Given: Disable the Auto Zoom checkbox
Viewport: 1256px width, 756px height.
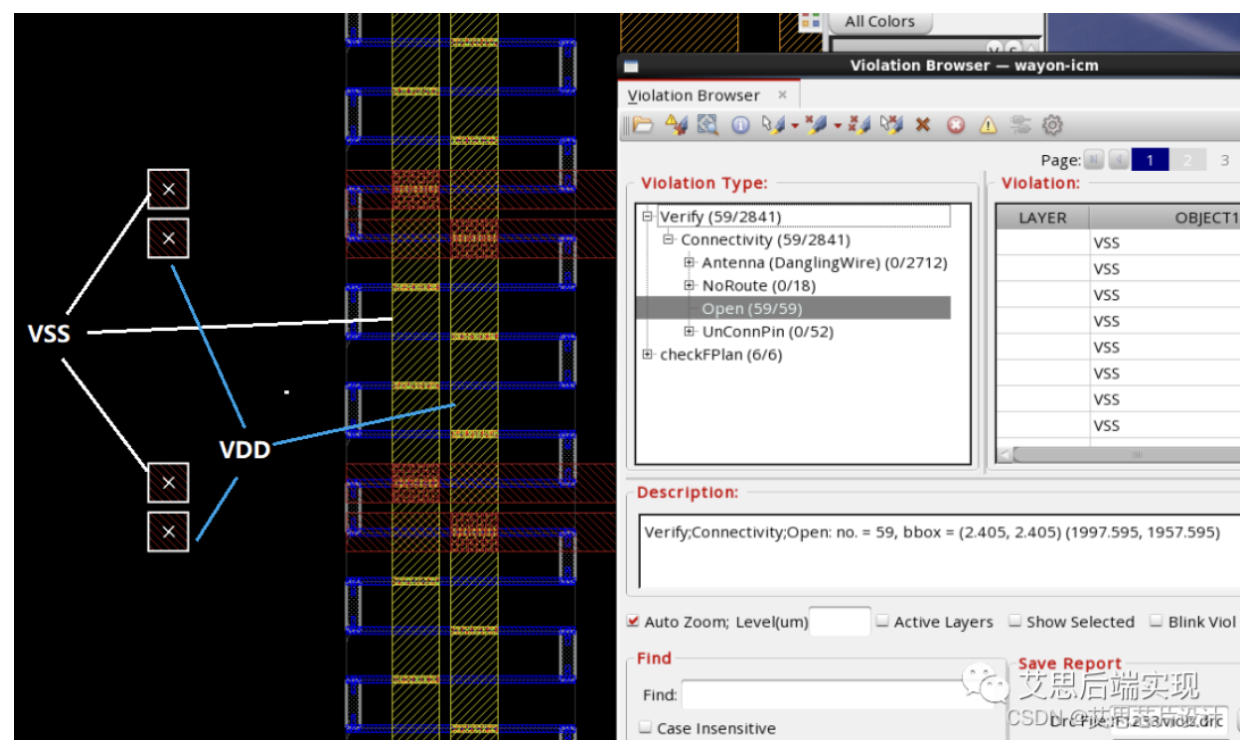Looking at the screenshot, I should click(632, 622).
